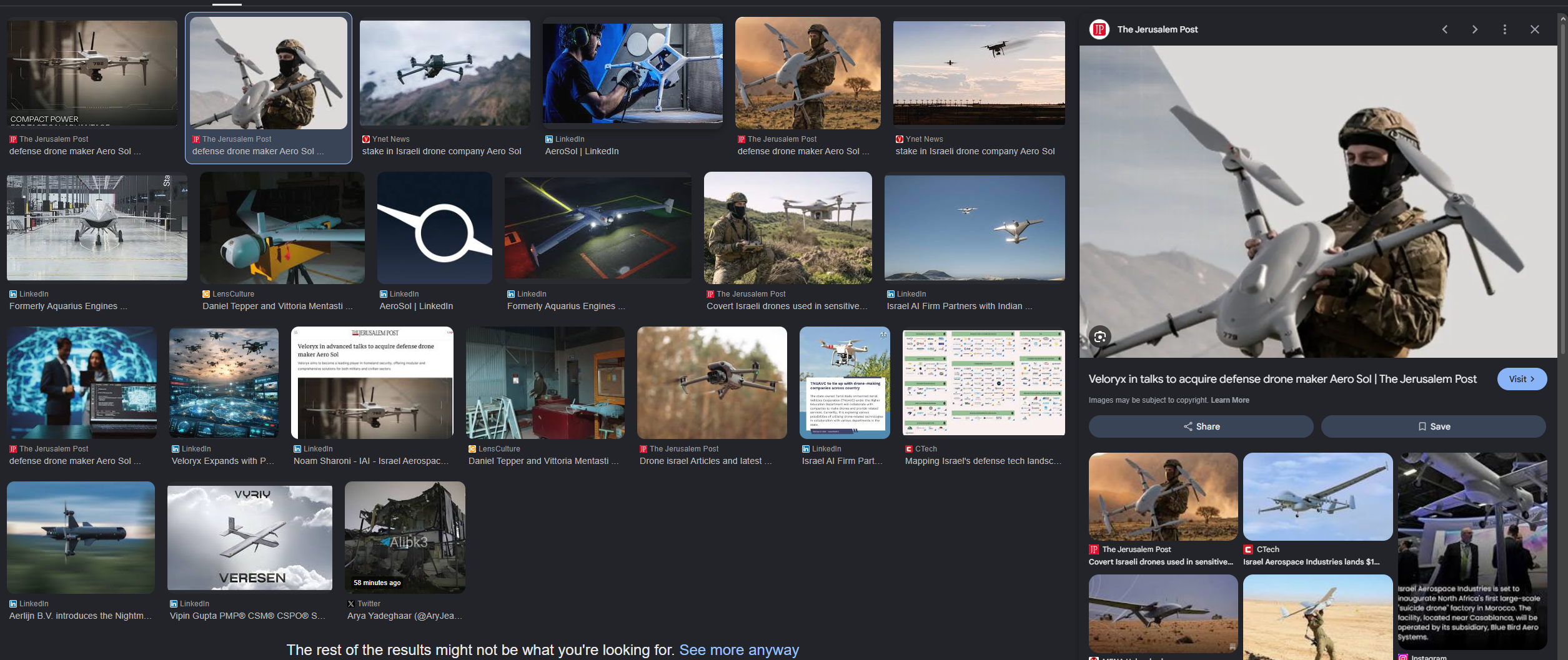Click LinkedIn icon on Israel AI Firm Partners result
The height and width of the screenshot is (660, 1568).
pyautogui.click(x=891, y=294)
